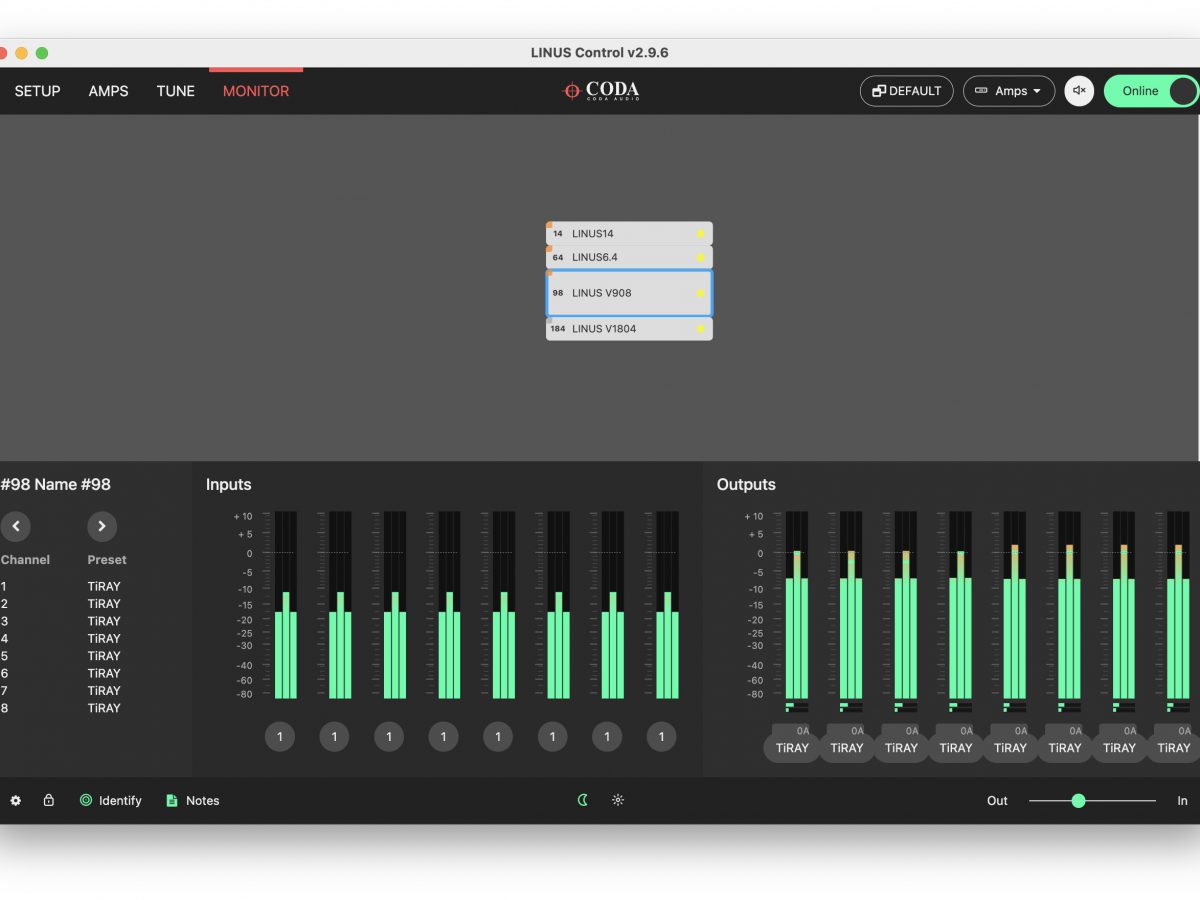Click the Identify label text
This screenshot has height=900, width=1200.
(120, 801)
